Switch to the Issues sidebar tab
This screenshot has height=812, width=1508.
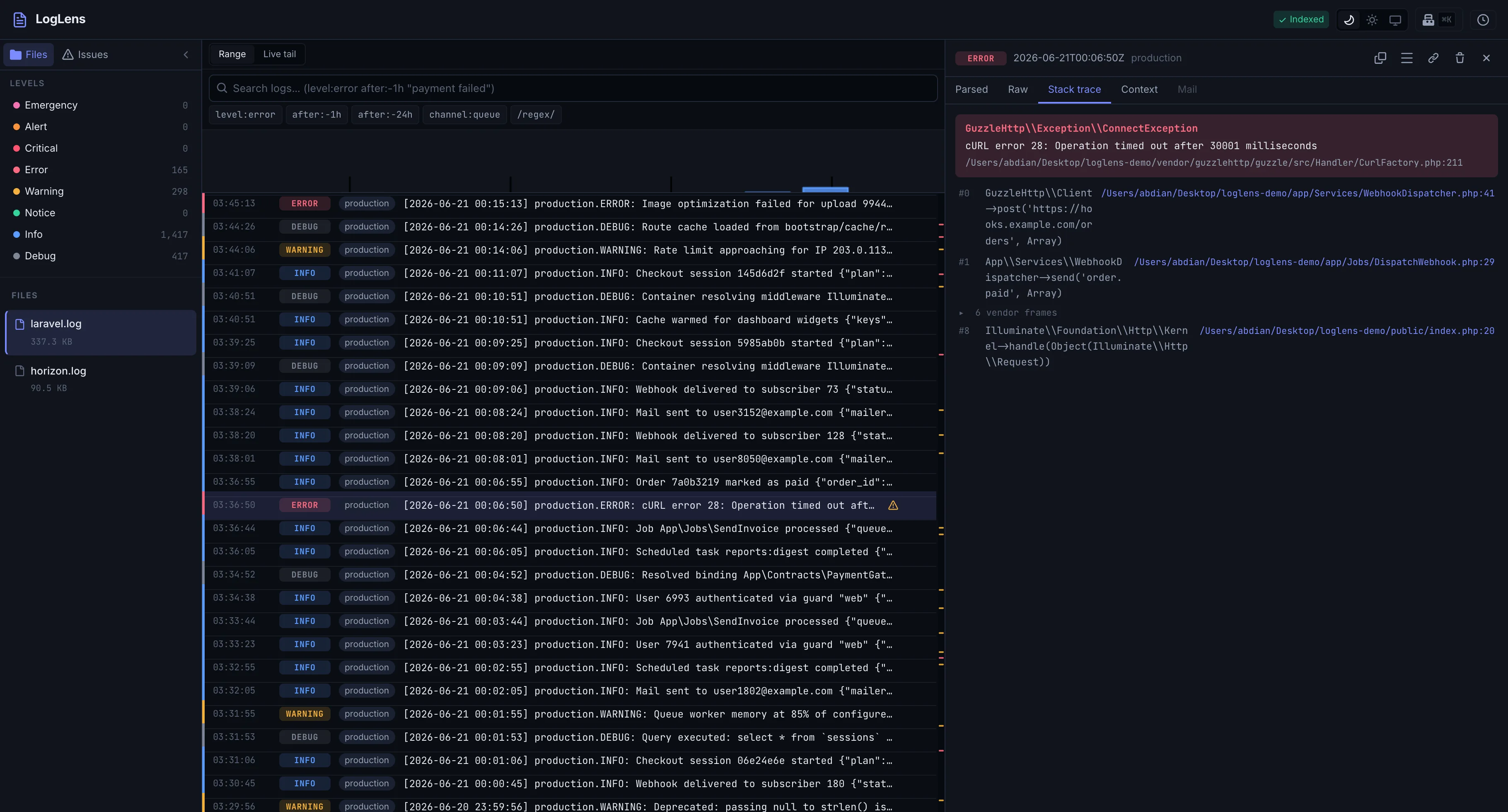[85, 54]
